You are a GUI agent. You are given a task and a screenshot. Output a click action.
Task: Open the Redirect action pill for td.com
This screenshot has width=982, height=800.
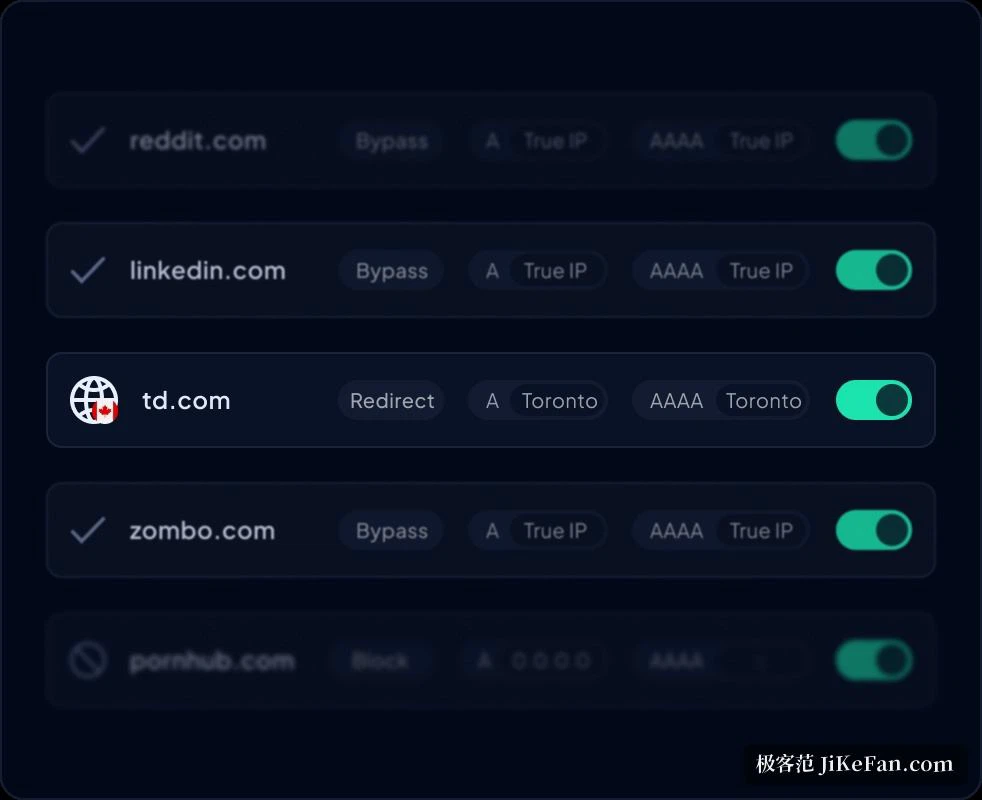pos(392,400)
